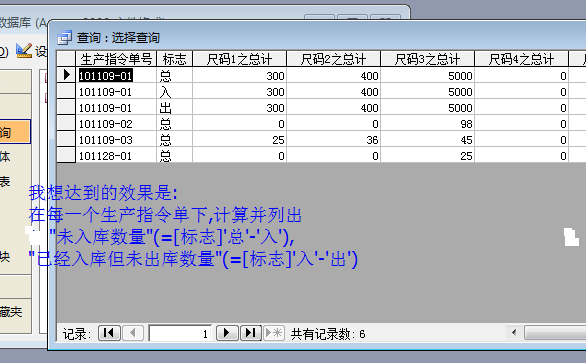The height and width of the screenshot is (363, 586).
Task: Click the 入 flag cell
Action: (x=175, y=91)
